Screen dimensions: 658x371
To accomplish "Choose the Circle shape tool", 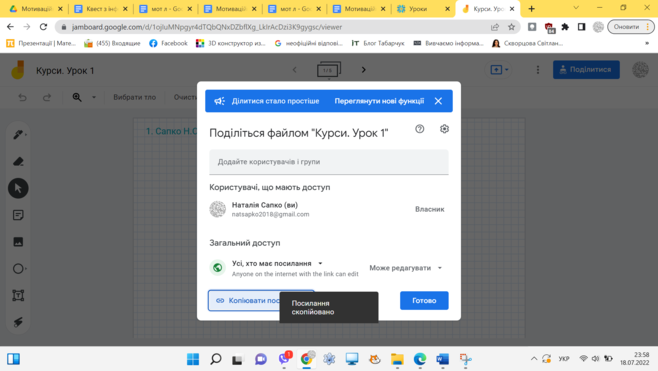I will (18, 269).
